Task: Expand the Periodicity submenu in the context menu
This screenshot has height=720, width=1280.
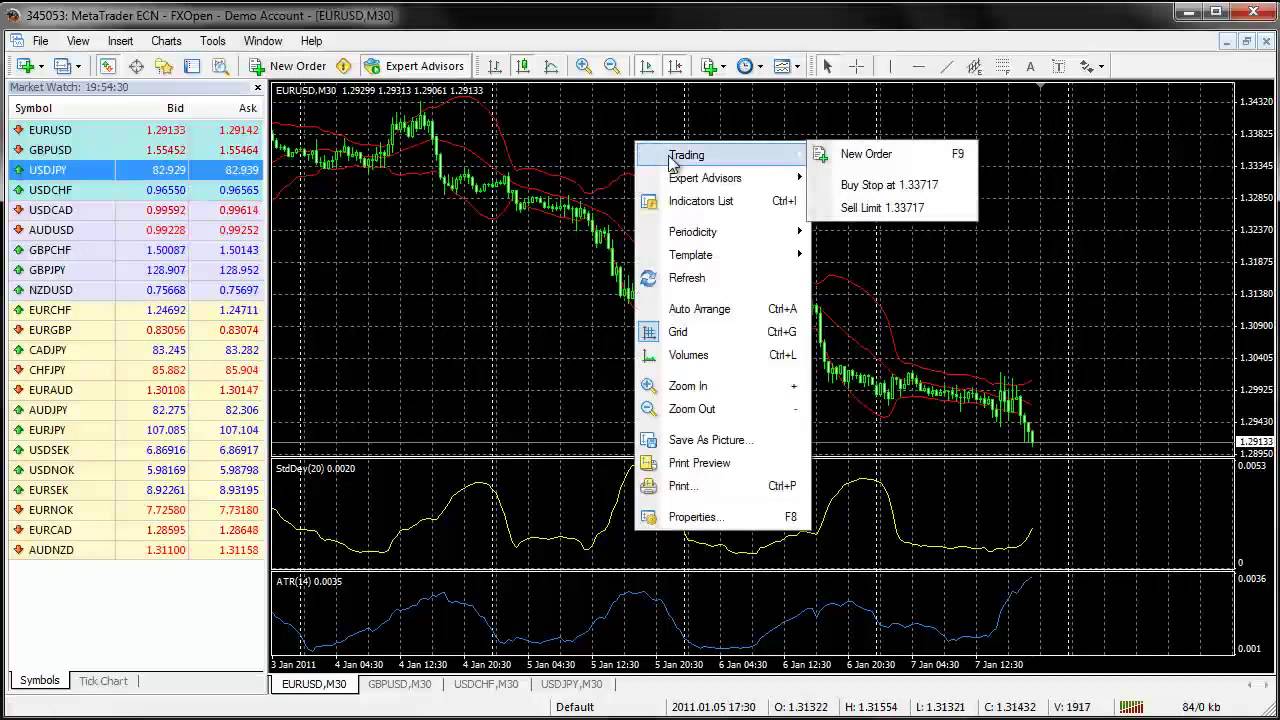Action: 693,232
